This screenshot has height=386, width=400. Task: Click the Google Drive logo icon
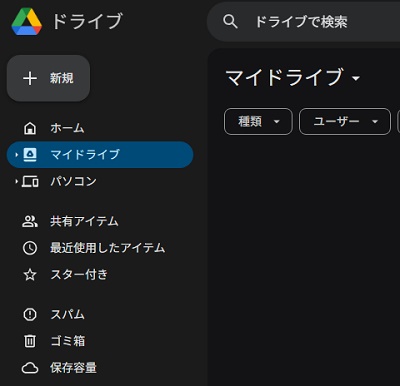27,22
